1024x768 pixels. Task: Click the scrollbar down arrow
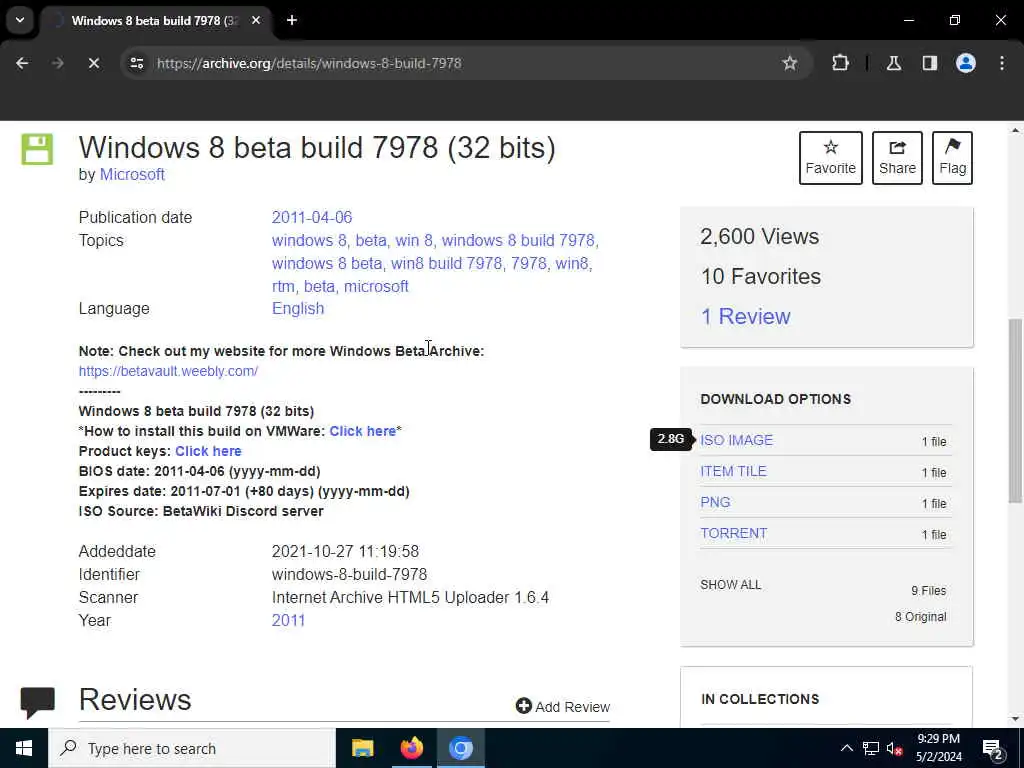point(1015,719)
